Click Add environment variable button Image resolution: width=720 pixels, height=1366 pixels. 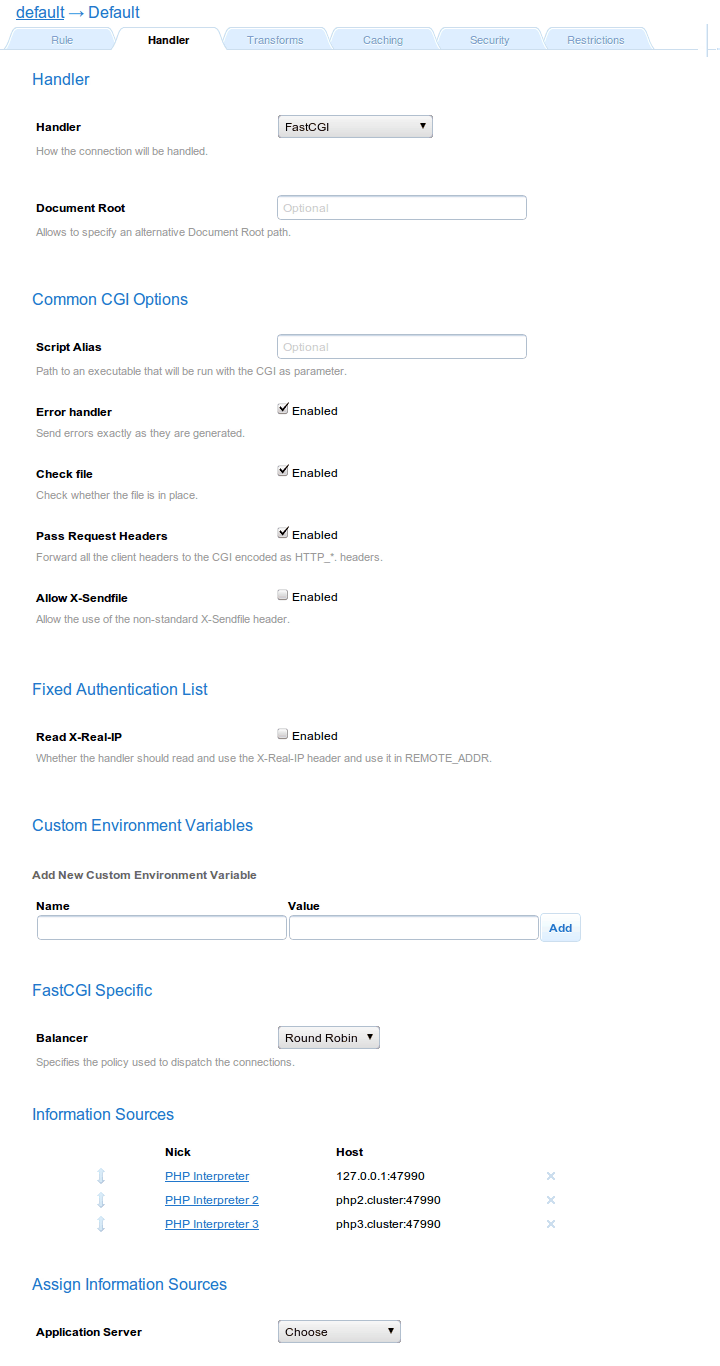(560, 928)
